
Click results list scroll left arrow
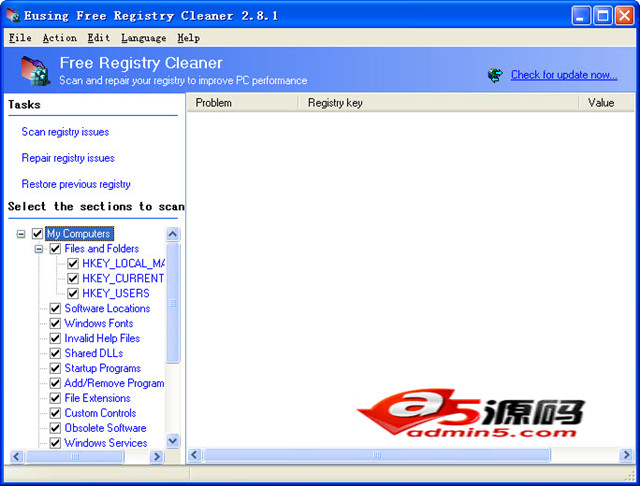click(195, 455)
